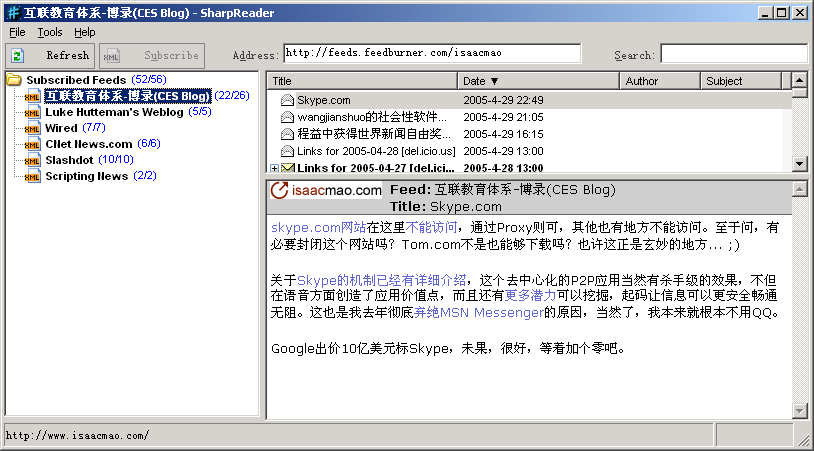Select the 互联教育体系-博录(CES Blog) feed

128,96
